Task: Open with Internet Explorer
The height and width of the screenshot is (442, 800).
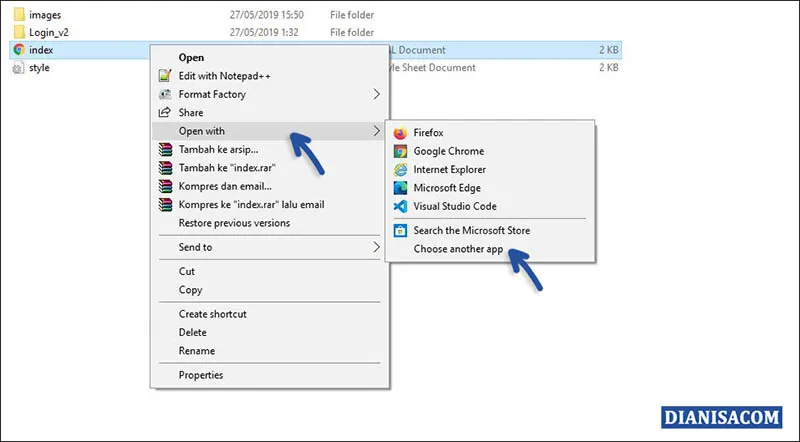Action: (x=490, y=169)
